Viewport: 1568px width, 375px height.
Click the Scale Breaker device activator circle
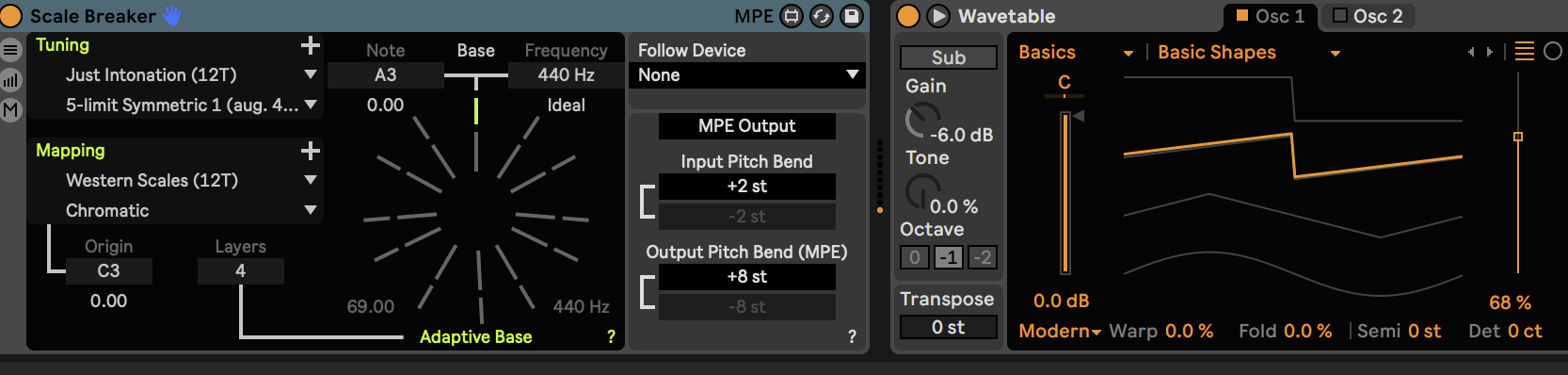tap(11, 16)
